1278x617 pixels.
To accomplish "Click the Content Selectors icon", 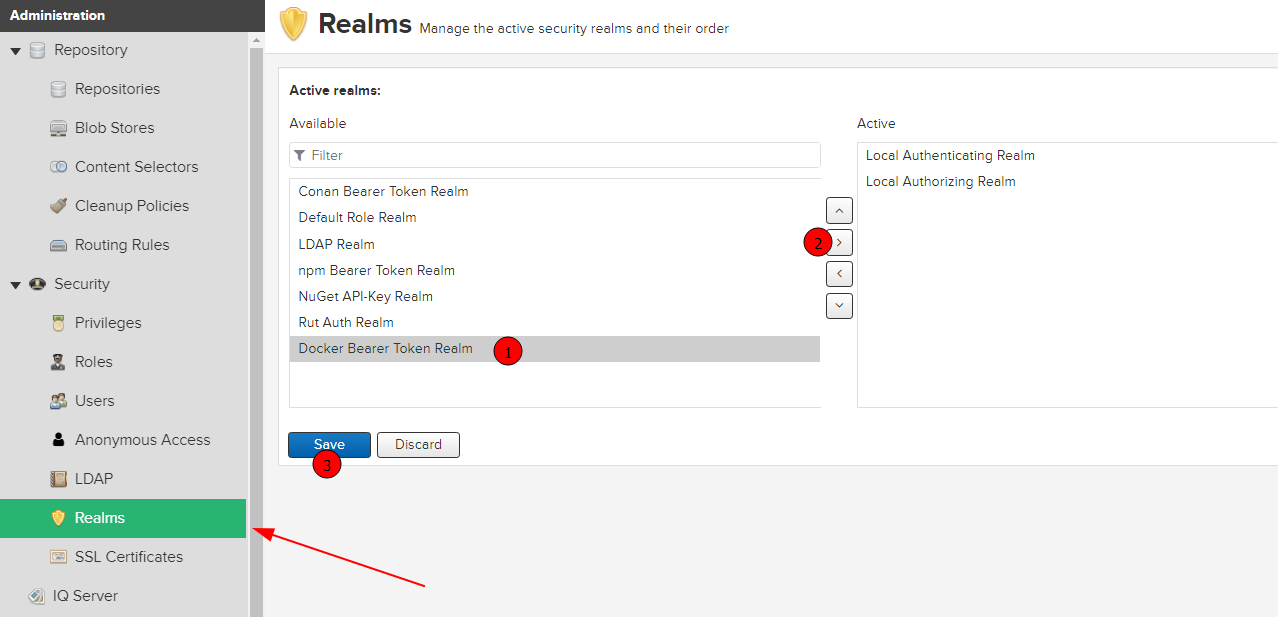I will click(58, 167).
